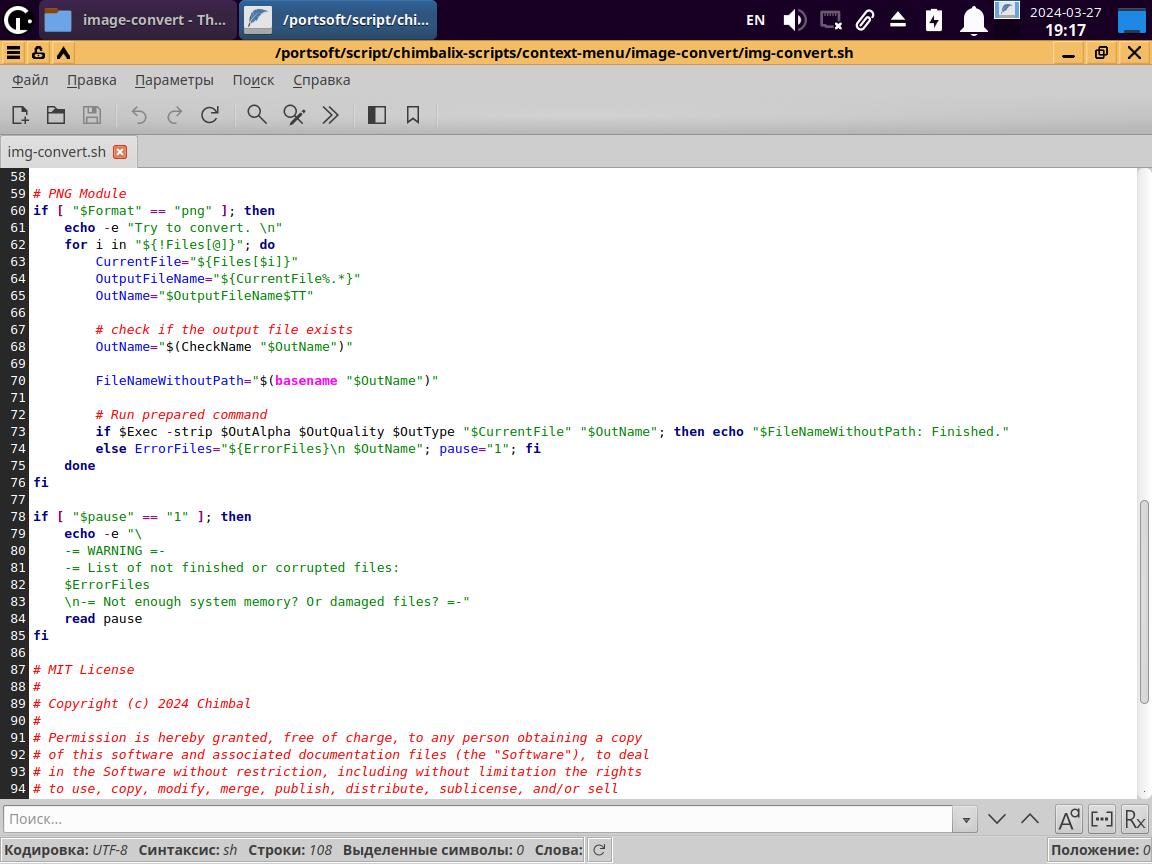Click into the Поиск search field
Viewport: 1152px width, 864px height.
480,819
